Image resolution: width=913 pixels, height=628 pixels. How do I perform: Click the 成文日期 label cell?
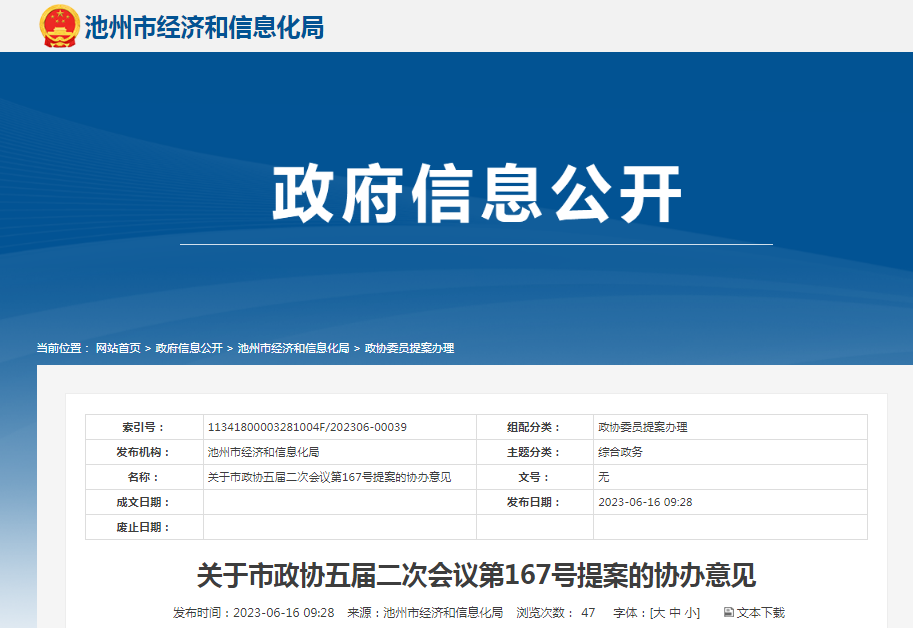(x=144, y=502)
